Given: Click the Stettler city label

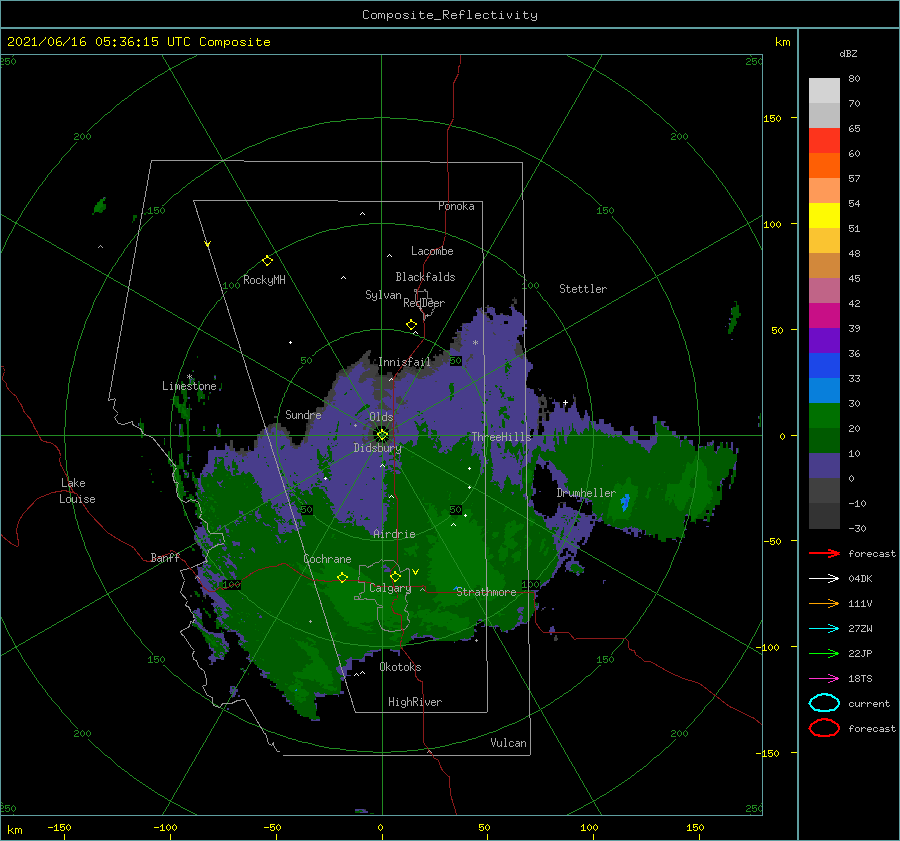Looking at the screenshot, I should point(583,289).
